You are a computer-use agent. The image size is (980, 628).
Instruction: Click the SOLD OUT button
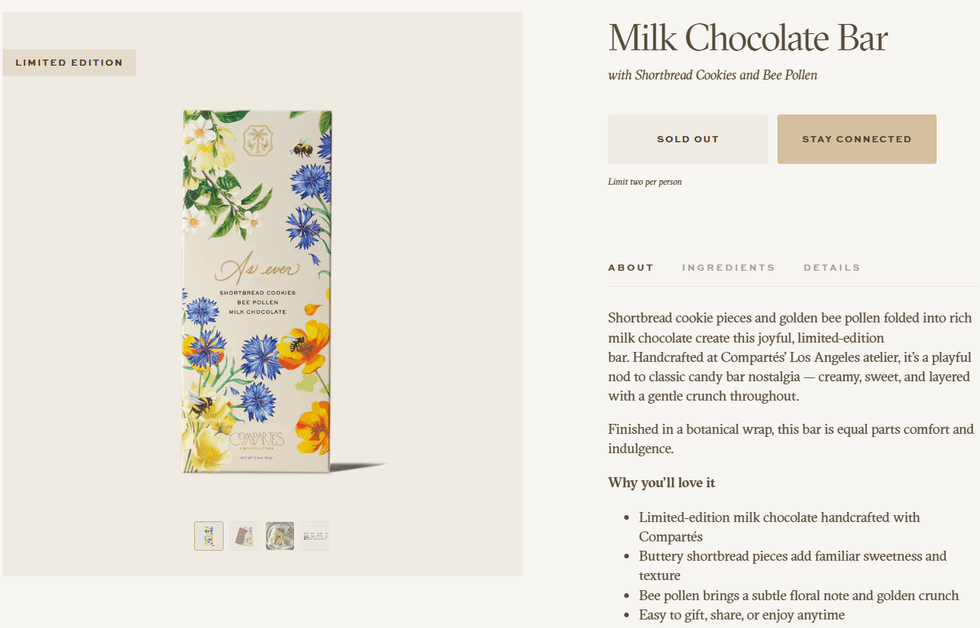687,139
